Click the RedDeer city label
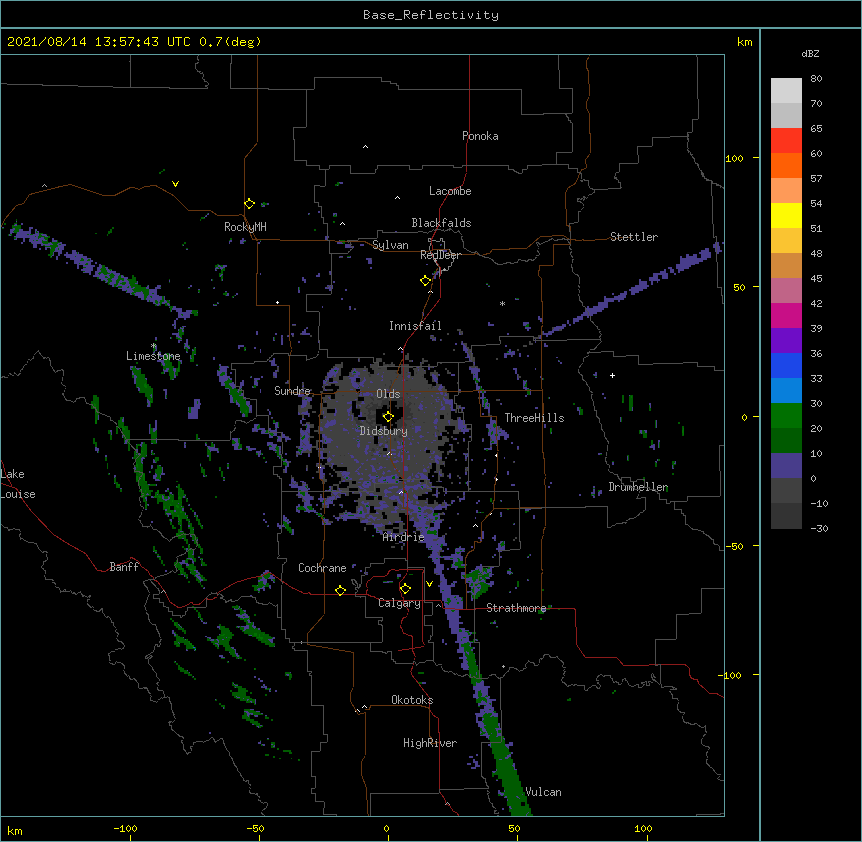 coord(440,255)
